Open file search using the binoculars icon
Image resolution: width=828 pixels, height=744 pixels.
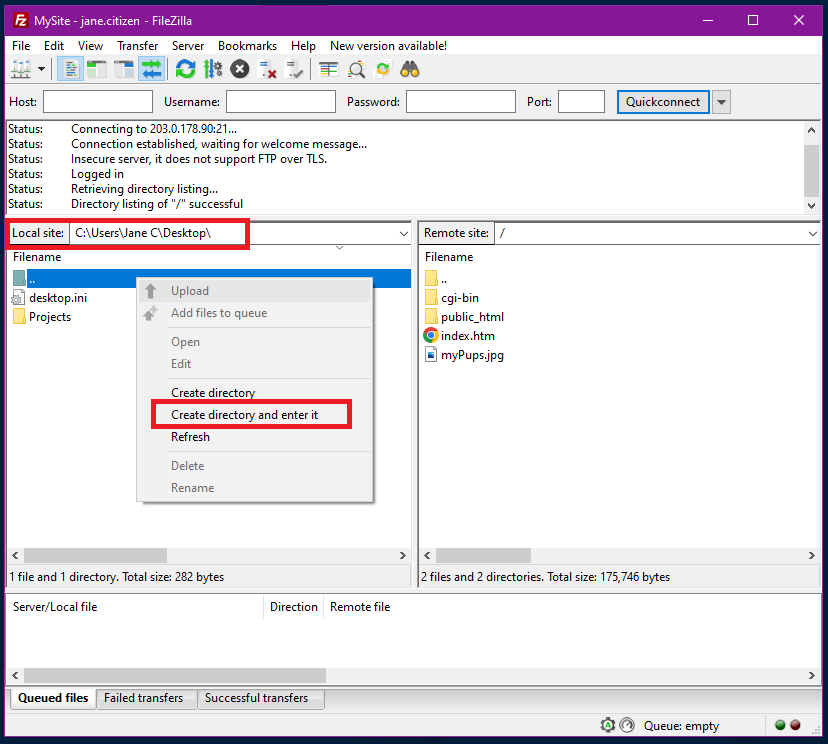(x=411, y=68)
